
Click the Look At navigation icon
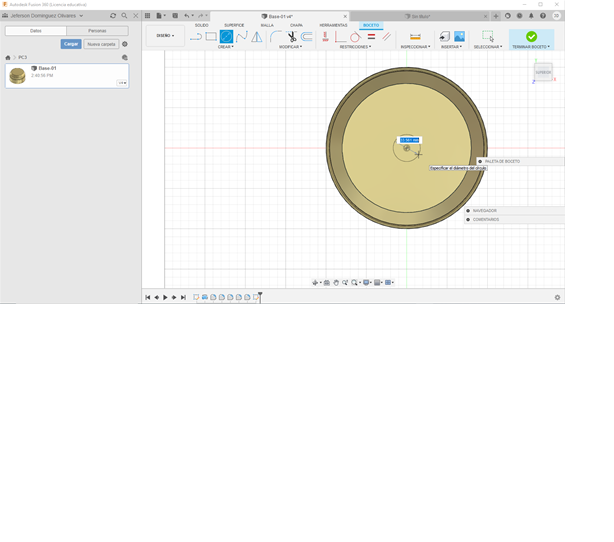[x=327, y=283]
